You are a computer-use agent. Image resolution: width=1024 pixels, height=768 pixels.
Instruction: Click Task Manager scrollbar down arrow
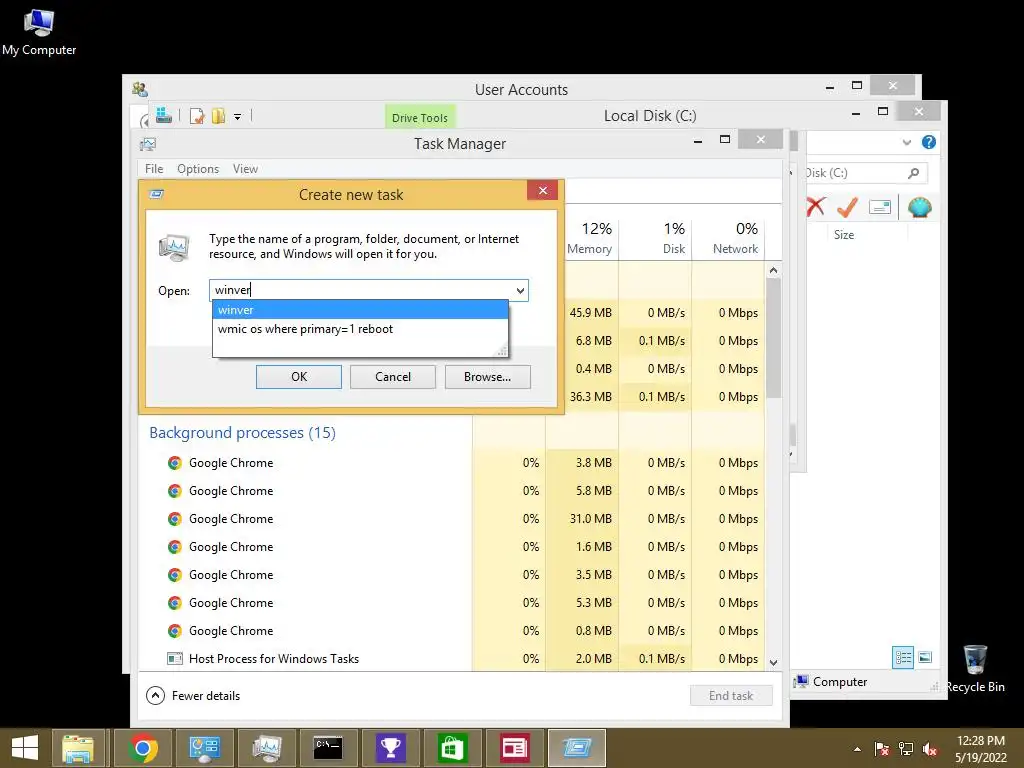(x=773, y=662)
